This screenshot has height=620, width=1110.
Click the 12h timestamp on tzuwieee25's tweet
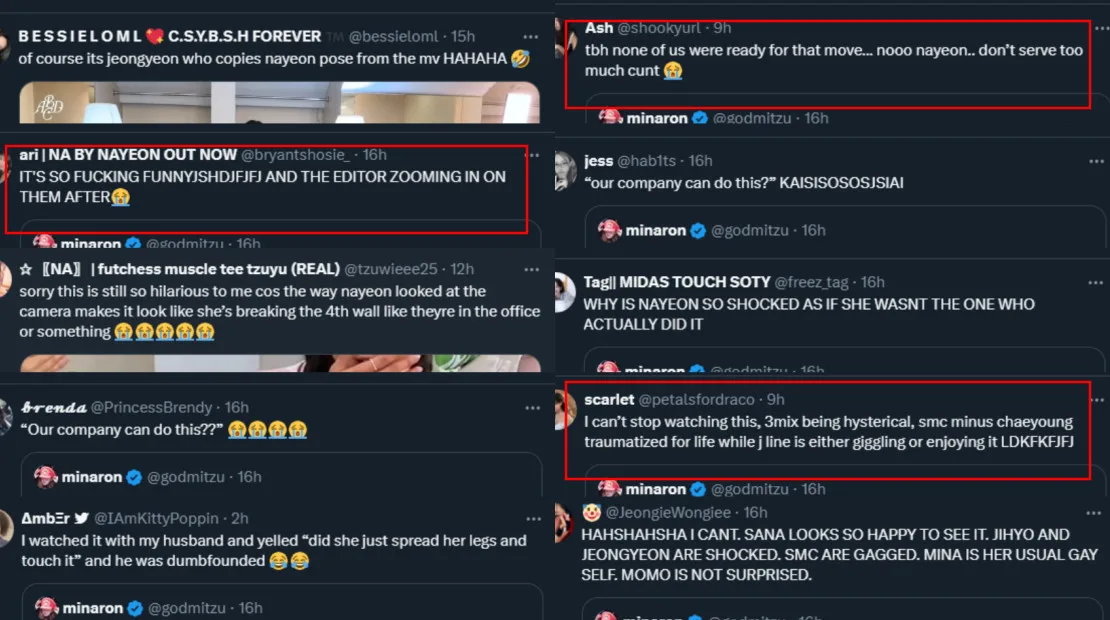(462, 269)
